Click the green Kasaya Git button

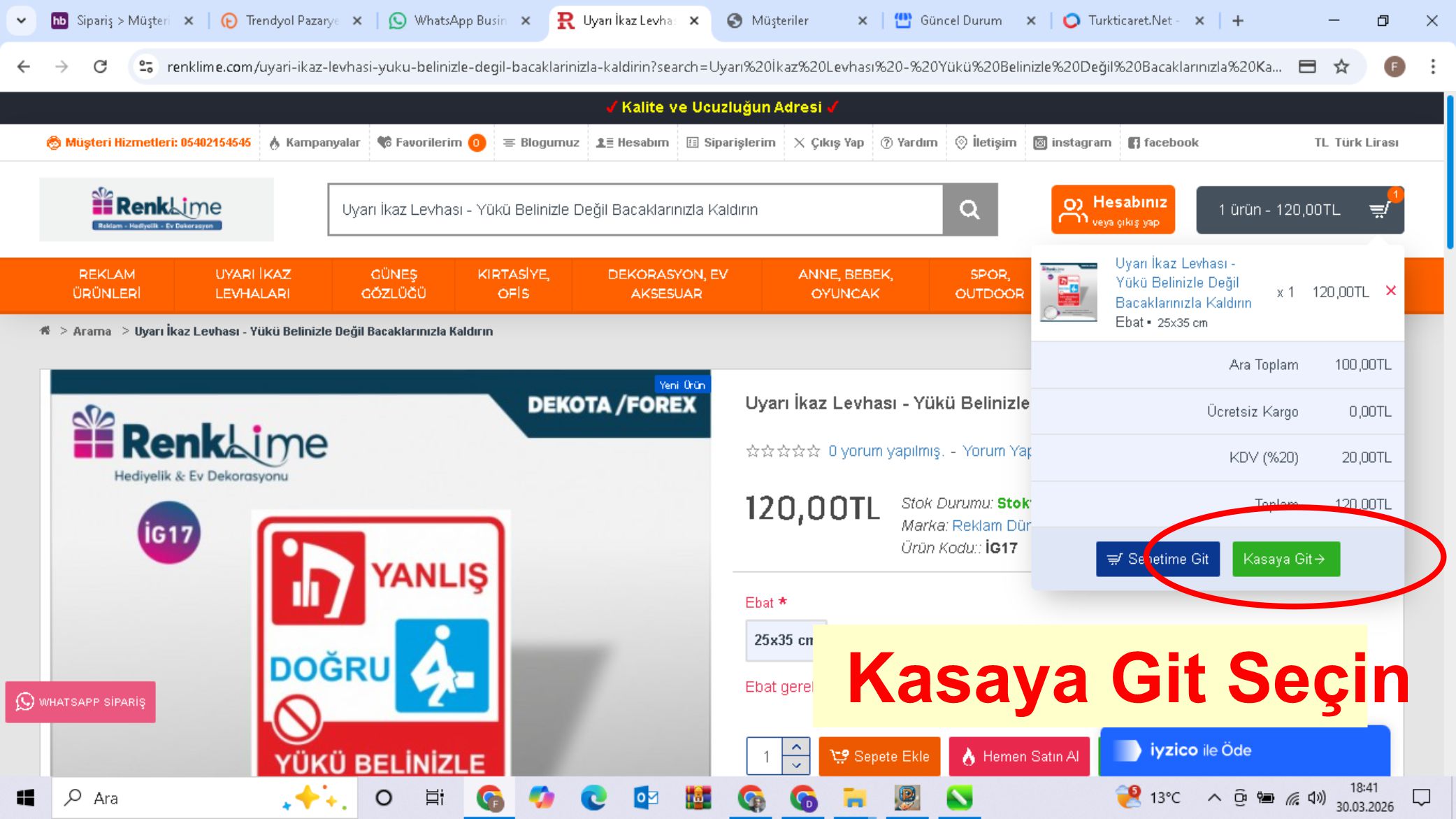click(x=1285, y=559)
